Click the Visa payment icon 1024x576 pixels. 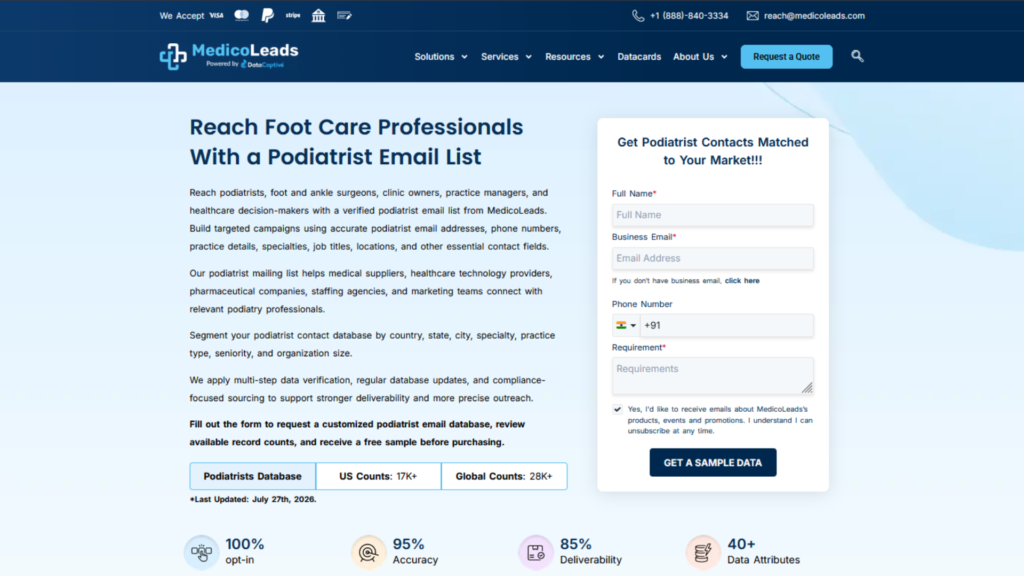point(216,16)
